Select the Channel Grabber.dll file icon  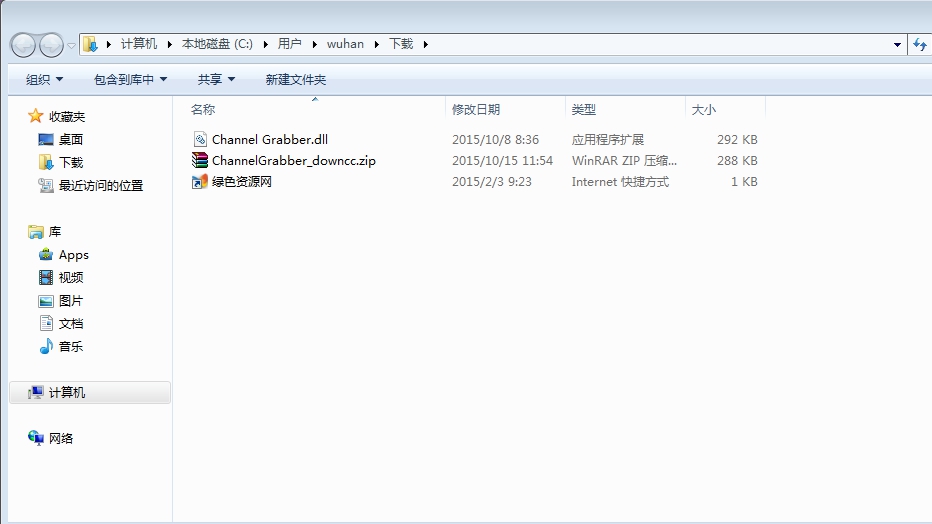(x=200, y=139)
